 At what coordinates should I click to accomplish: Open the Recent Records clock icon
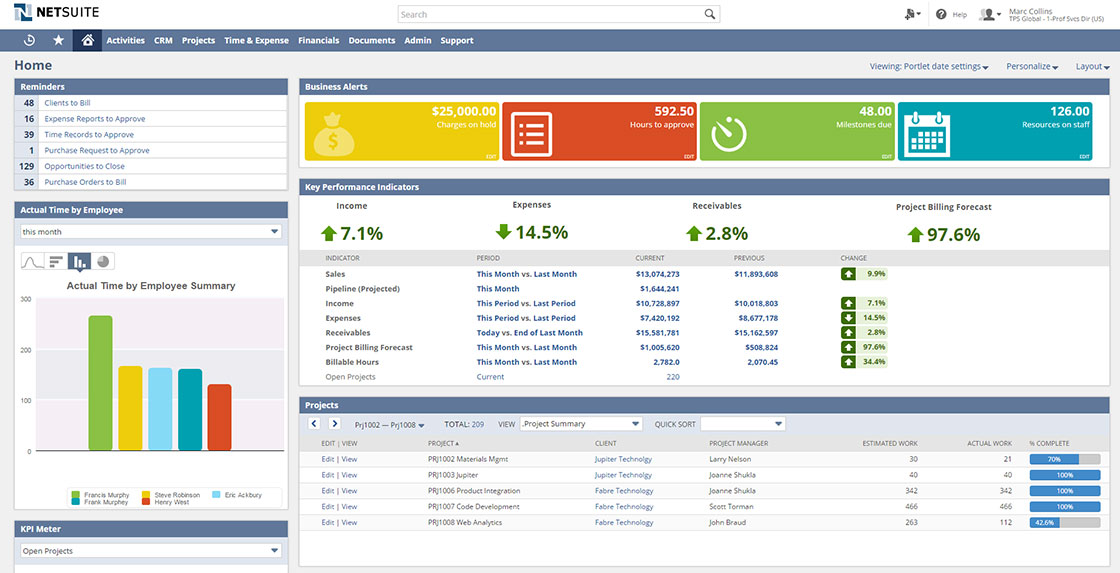coord(30,41)
